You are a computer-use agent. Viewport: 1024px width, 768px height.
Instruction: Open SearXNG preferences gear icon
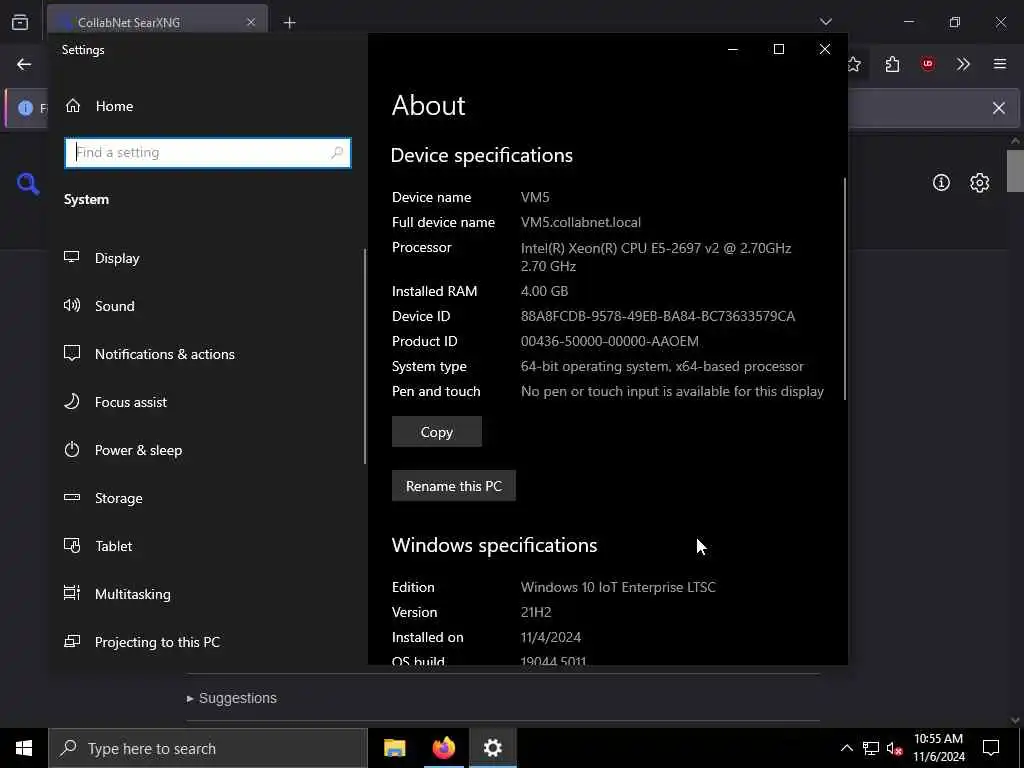pyautogui.click(x=979, y=183)
